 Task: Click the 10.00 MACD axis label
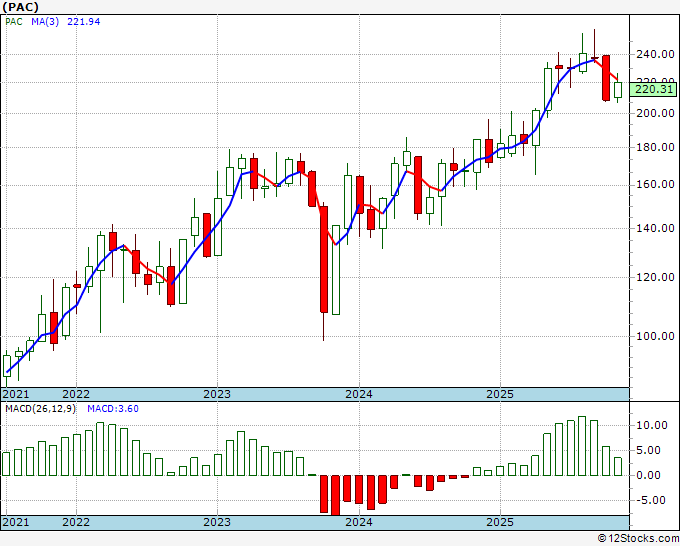click(651, 425)
